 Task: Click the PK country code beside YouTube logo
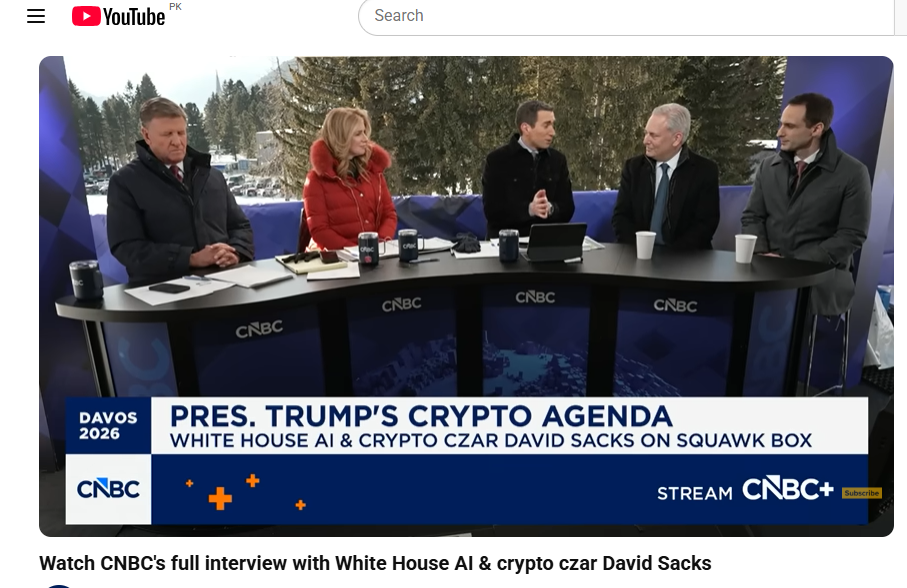175,6
